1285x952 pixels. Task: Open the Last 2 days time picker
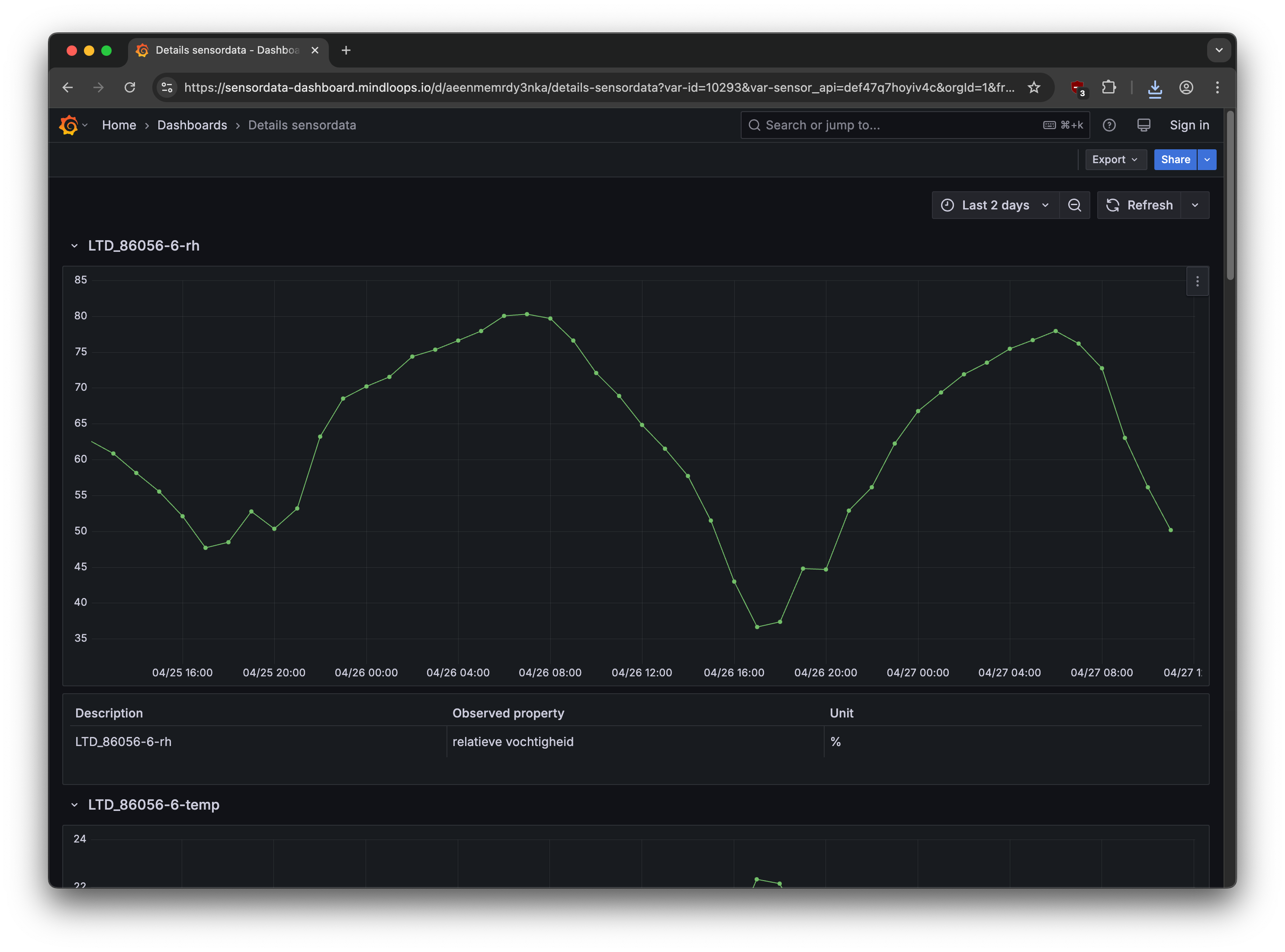(x=995, y=205)
